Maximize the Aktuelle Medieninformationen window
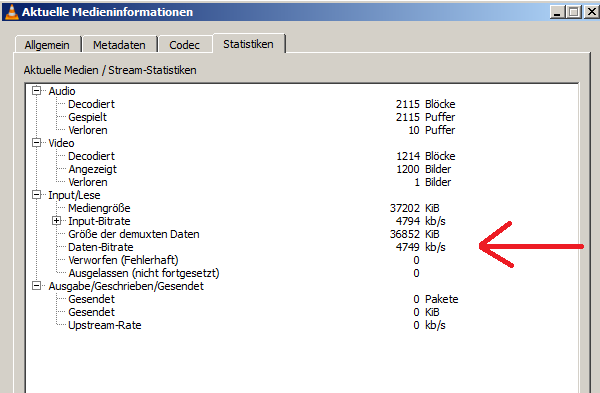The image size is (600, 393). pyautogui.click(x=574, y=12)
